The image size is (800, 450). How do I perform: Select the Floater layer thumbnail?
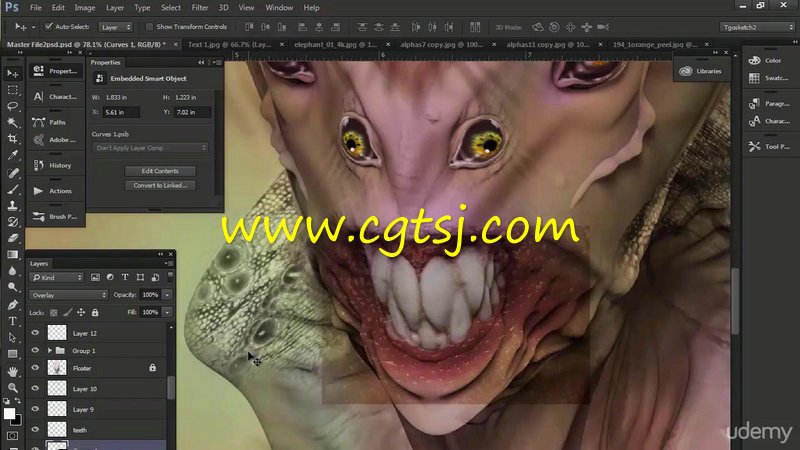coord(57,368)
